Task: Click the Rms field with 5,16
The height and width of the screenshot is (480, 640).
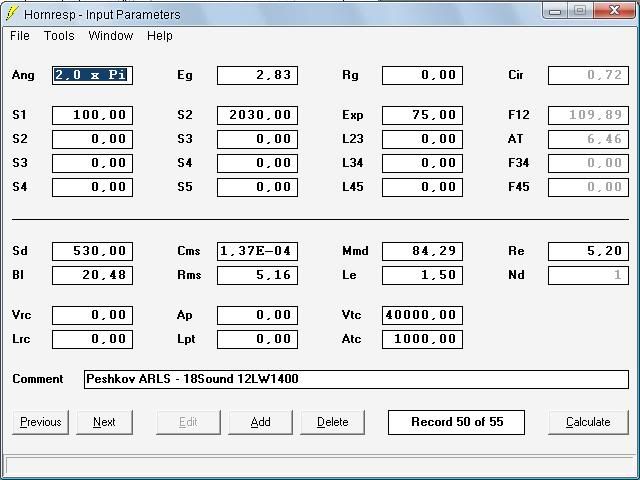Action: 257,275
